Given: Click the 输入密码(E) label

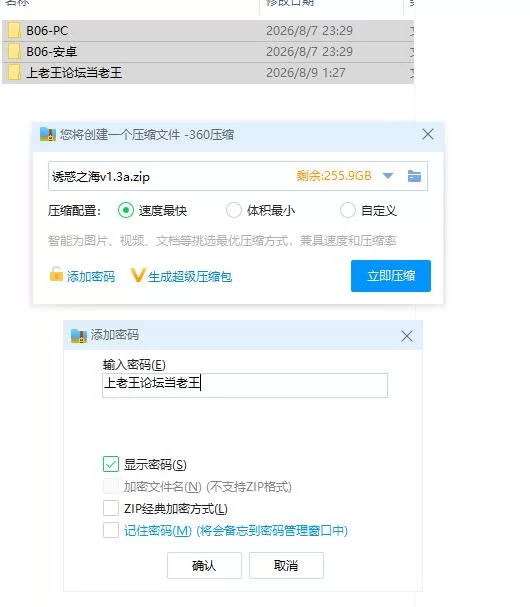Looking at the screenshot, I should (x=134, y=365).
